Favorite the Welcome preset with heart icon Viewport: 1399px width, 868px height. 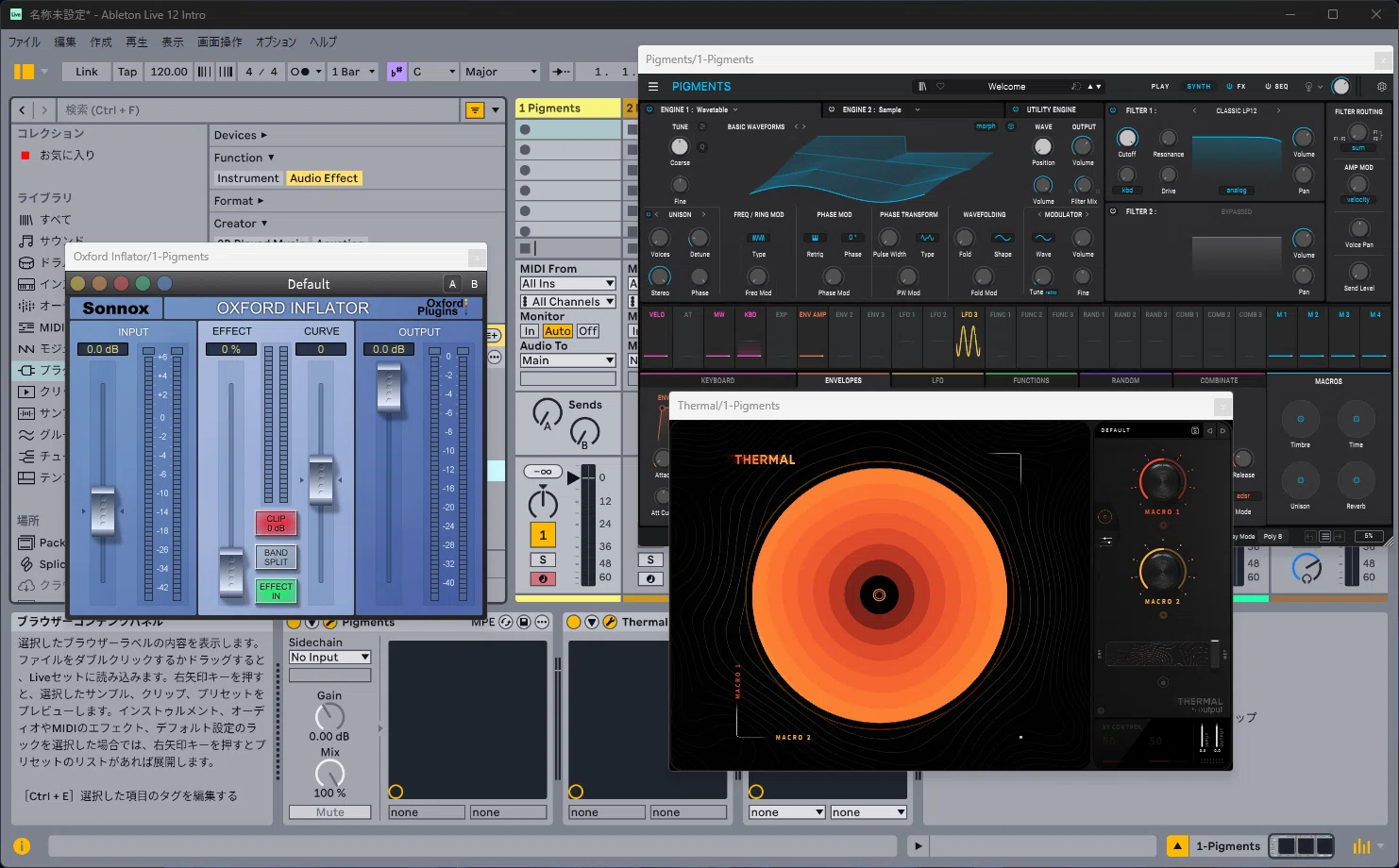(940, 86)
